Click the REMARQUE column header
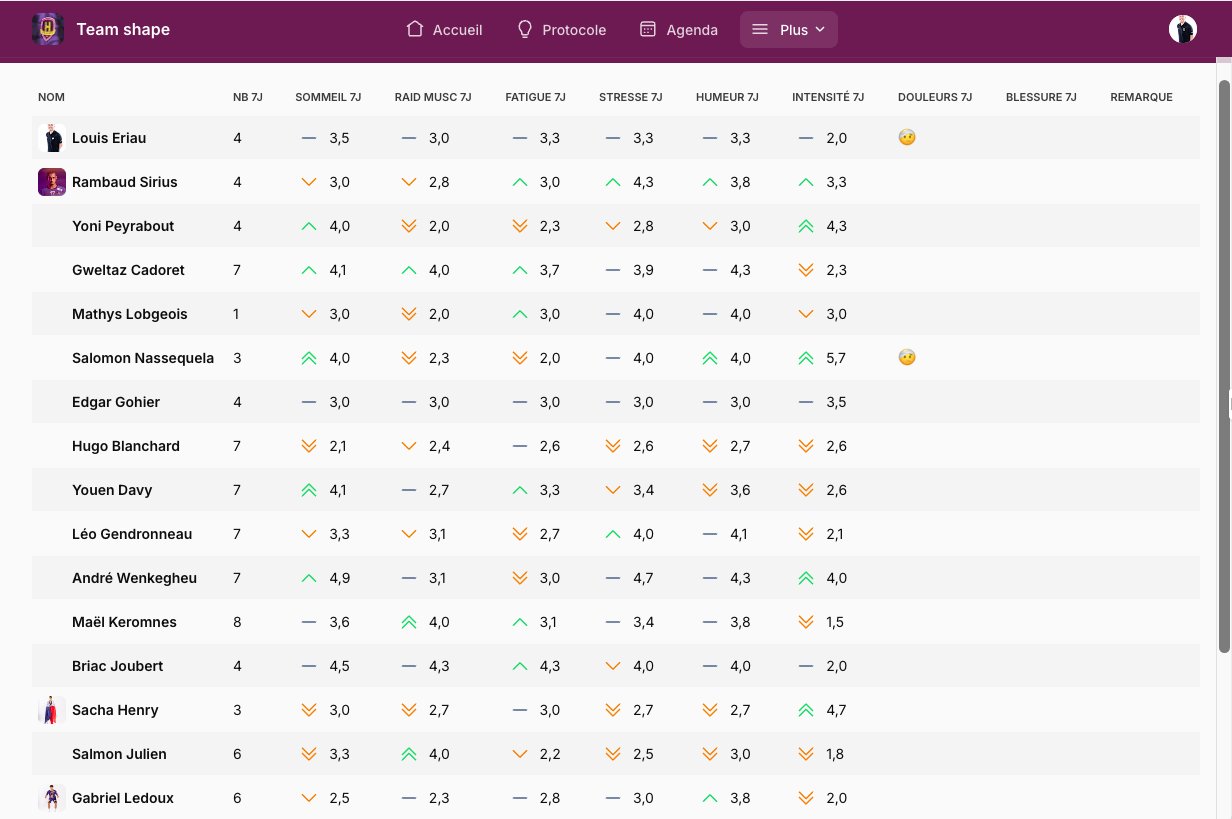 (x=1141, y=97)
